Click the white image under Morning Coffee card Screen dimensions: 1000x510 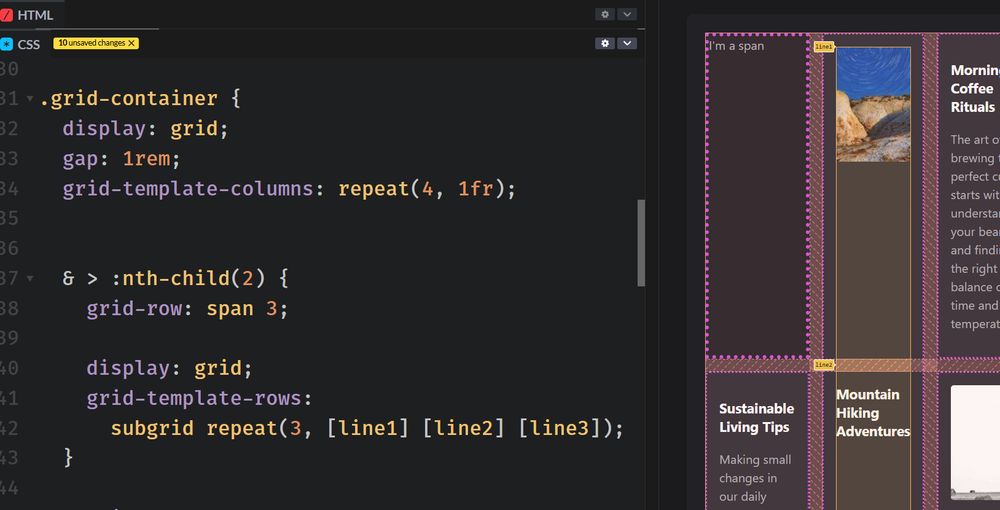[x=975, y=443]
